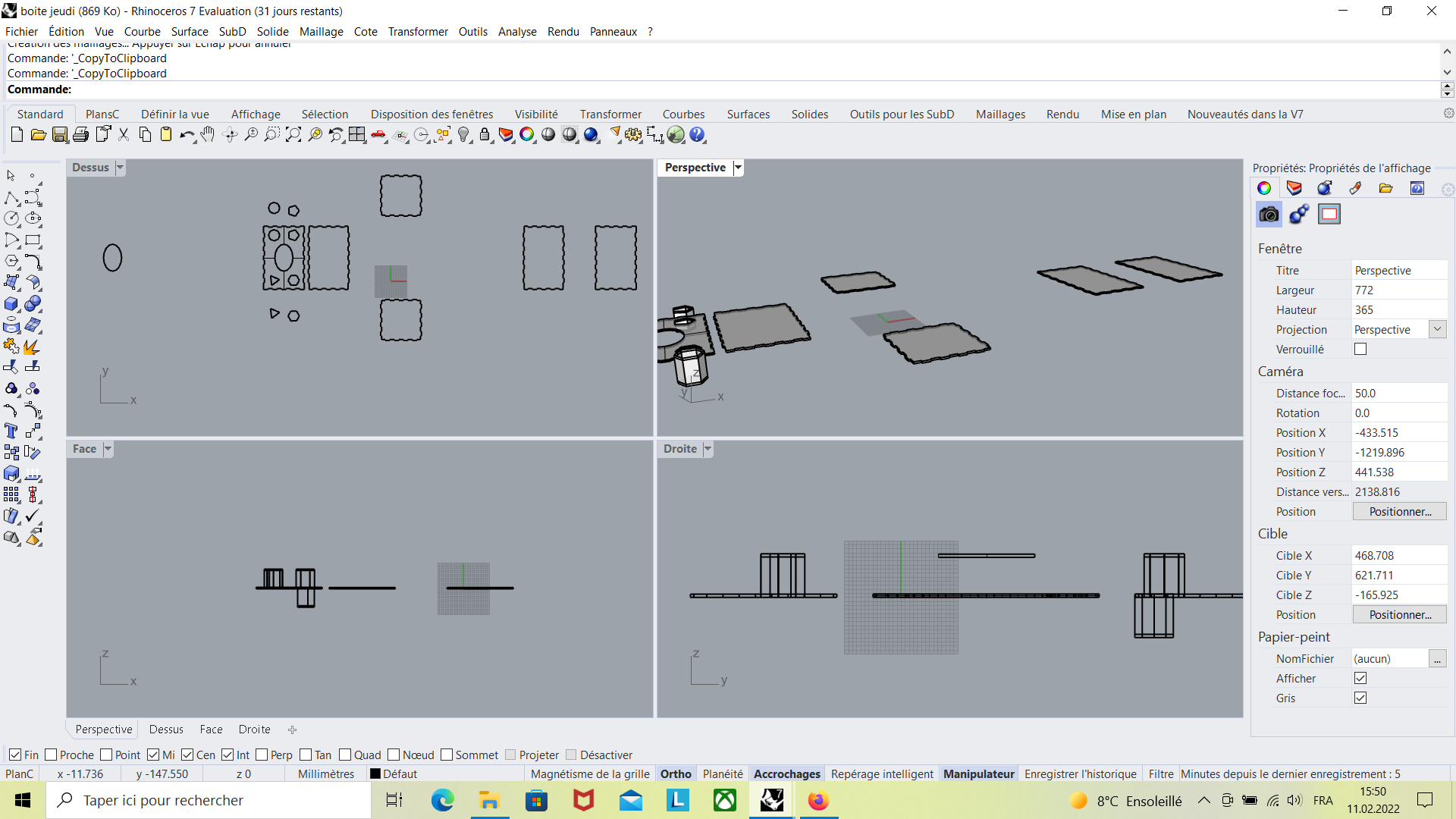
Task: Click the camera icon in properties panel
Action: click(x=1269, y=215)
